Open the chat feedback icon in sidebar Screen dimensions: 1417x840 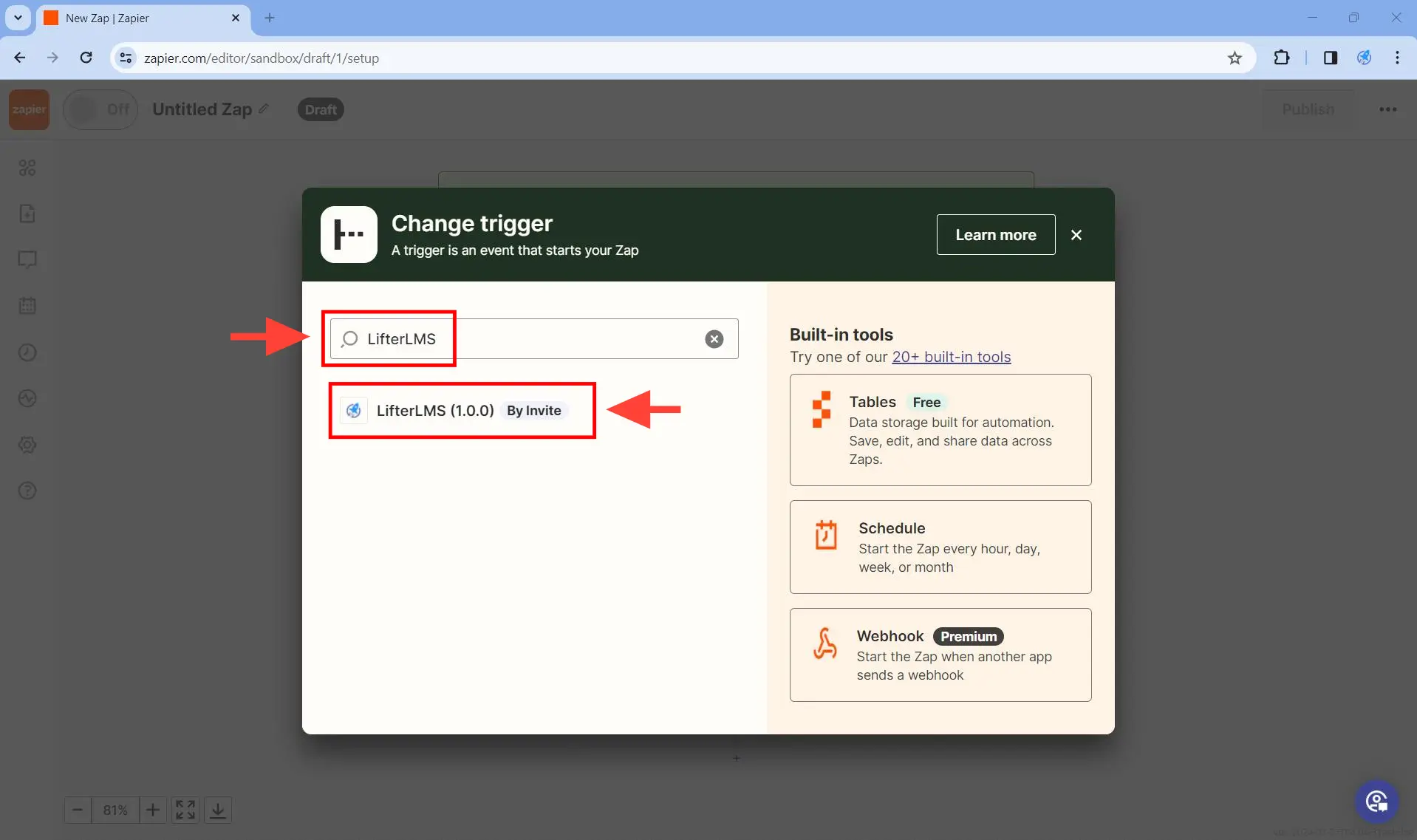click(x=27, y=260)
